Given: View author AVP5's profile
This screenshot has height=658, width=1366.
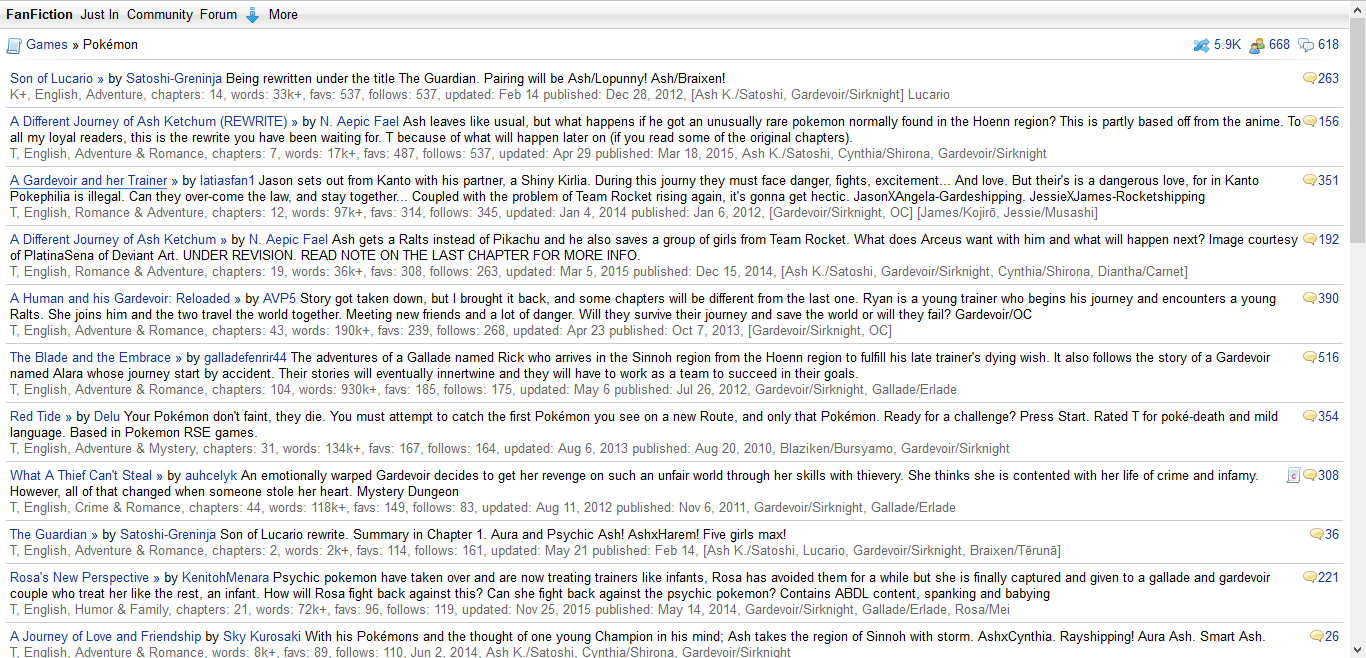Looking at the screenshot, I should tap(279, 298).
